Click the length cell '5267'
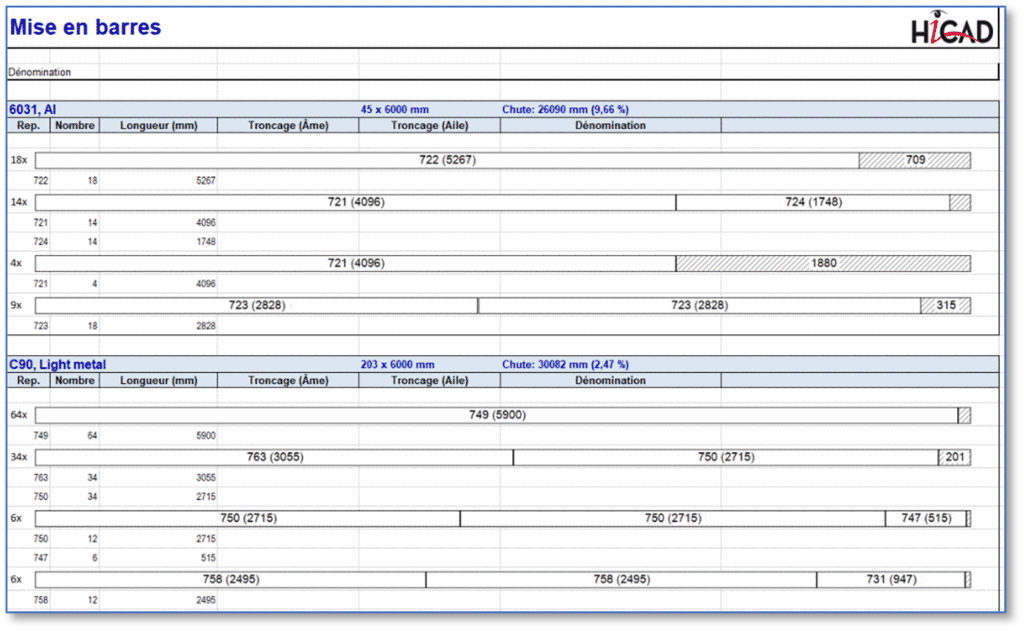The height and width of the screenshot is (631, 1024). (x=206, y=180)
